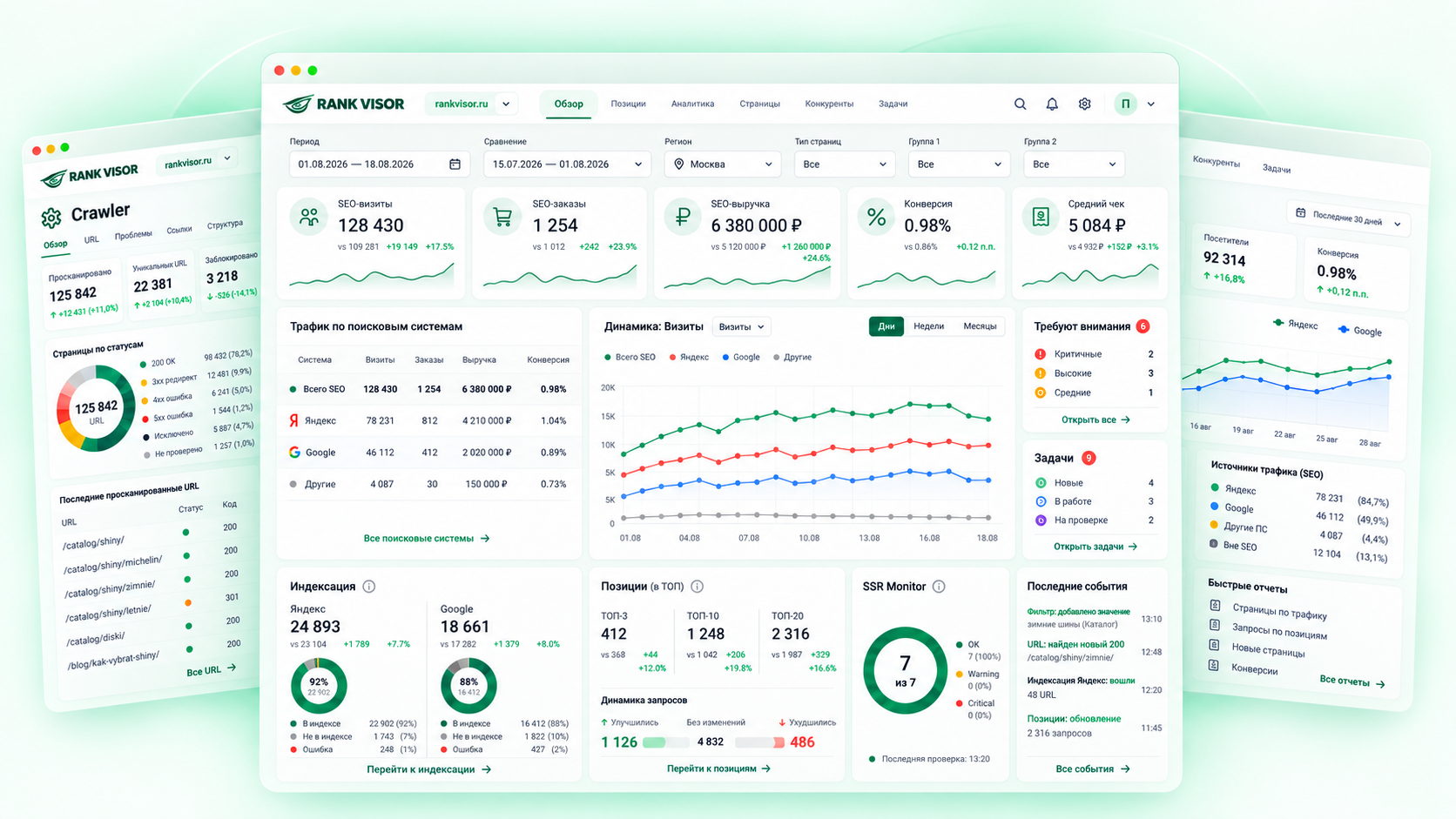Click the На проверке task status icon

1041,520
